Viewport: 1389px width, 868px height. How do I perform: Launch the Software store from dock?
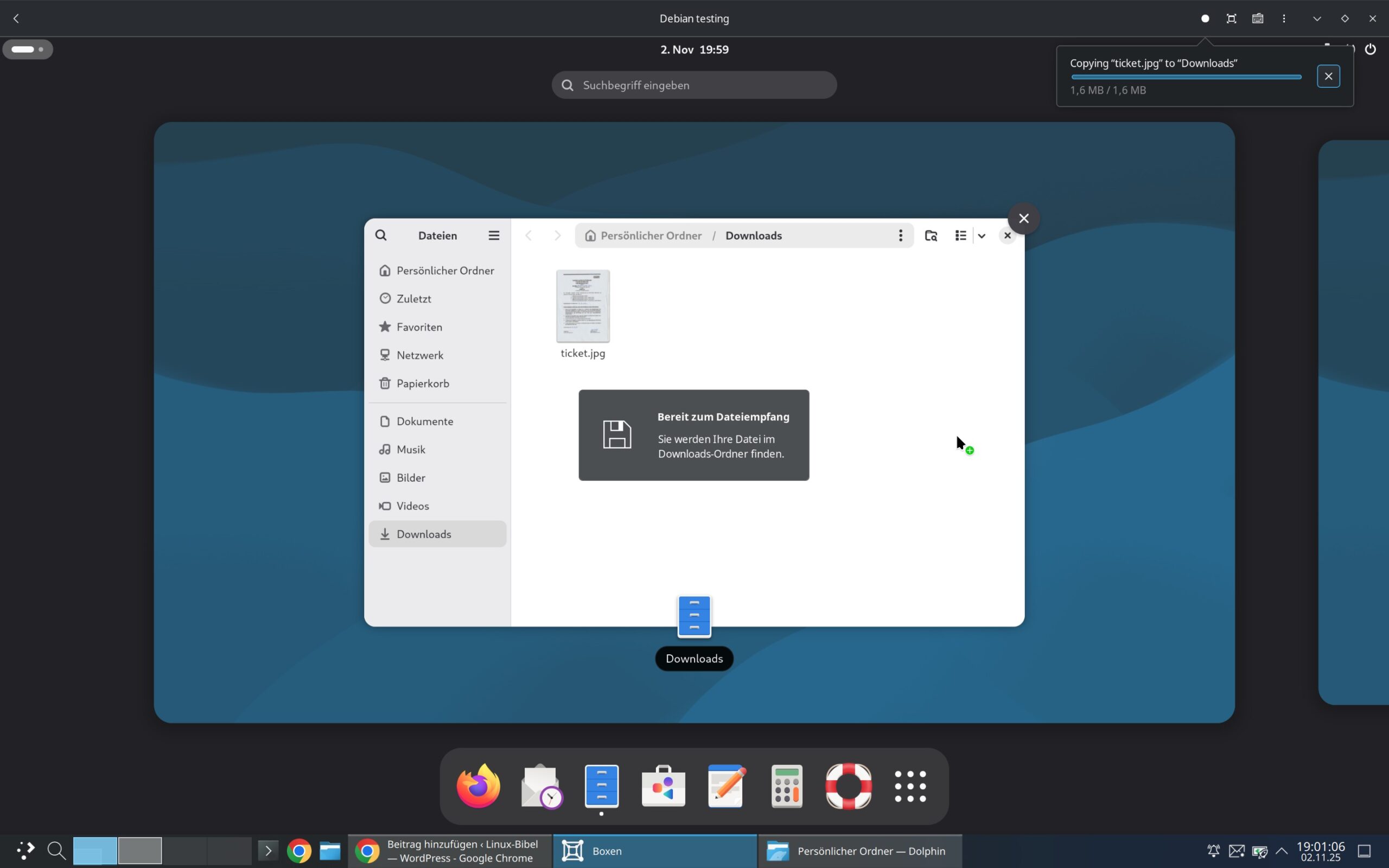click(x=663, y=786)
